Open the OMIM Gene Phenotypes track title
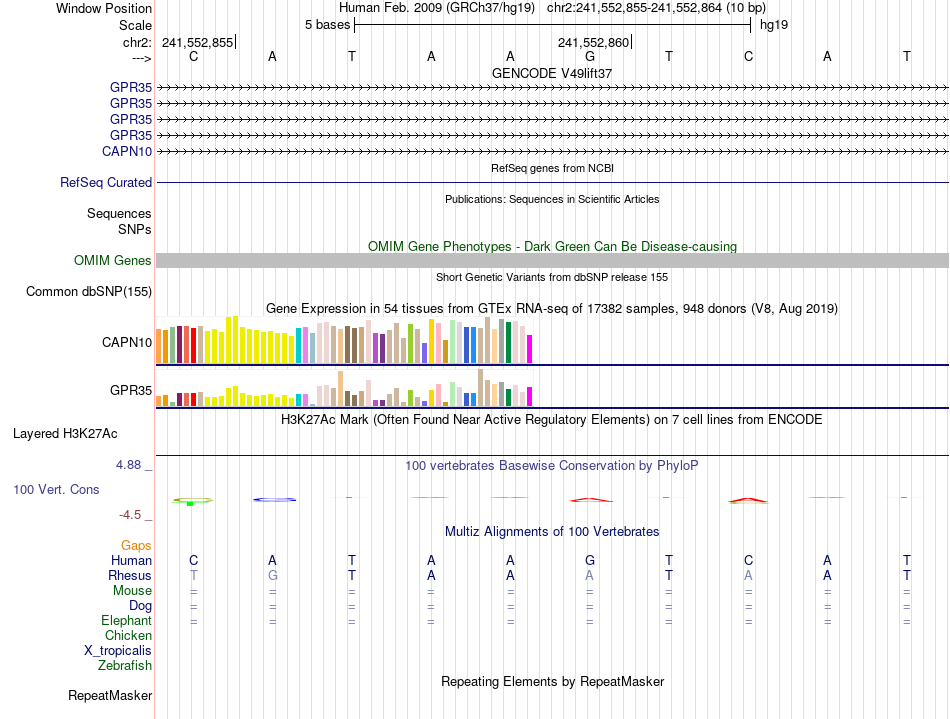 (552, 247)
